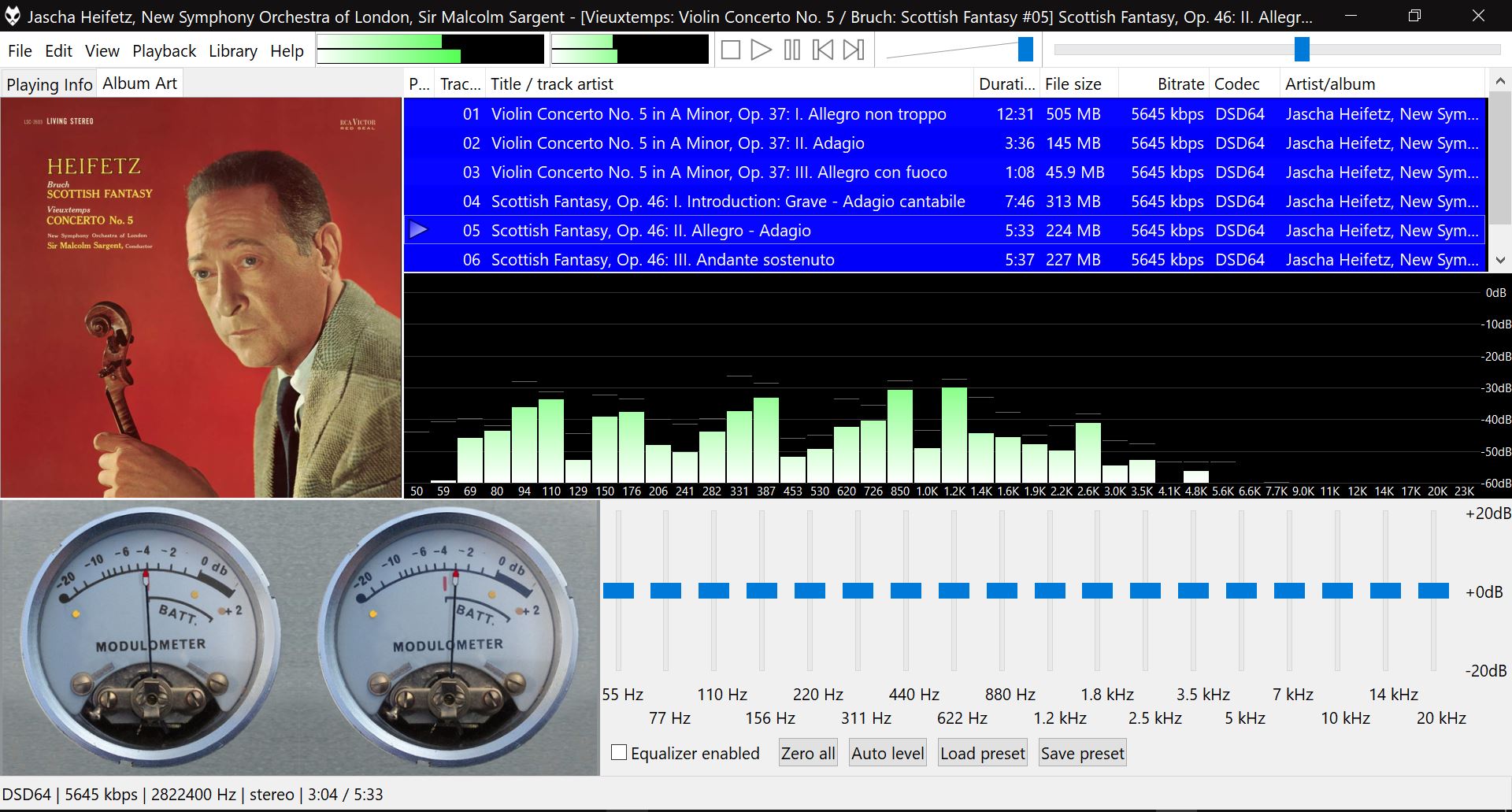Click the Load preset button
Image resolution: width=1512 pixels, height=812 pixels.
click(983, 754)
